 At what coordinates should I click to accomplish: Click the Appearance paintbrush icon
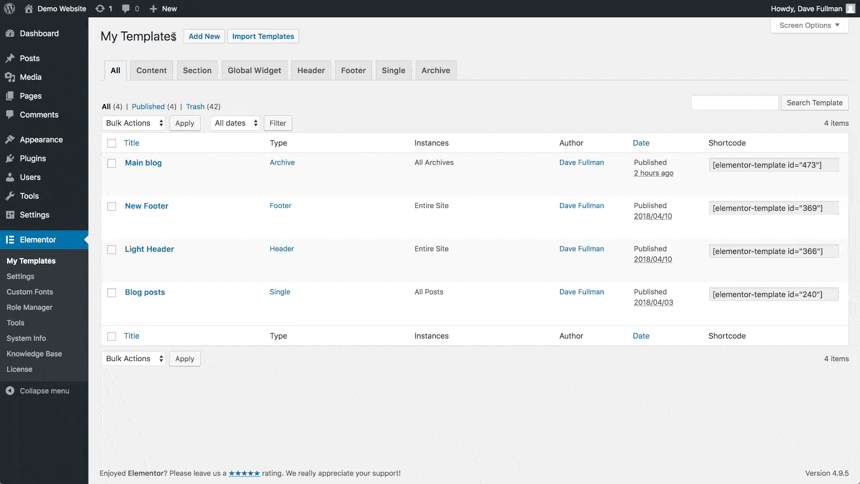pyautogui.click(x=10, y=140)
